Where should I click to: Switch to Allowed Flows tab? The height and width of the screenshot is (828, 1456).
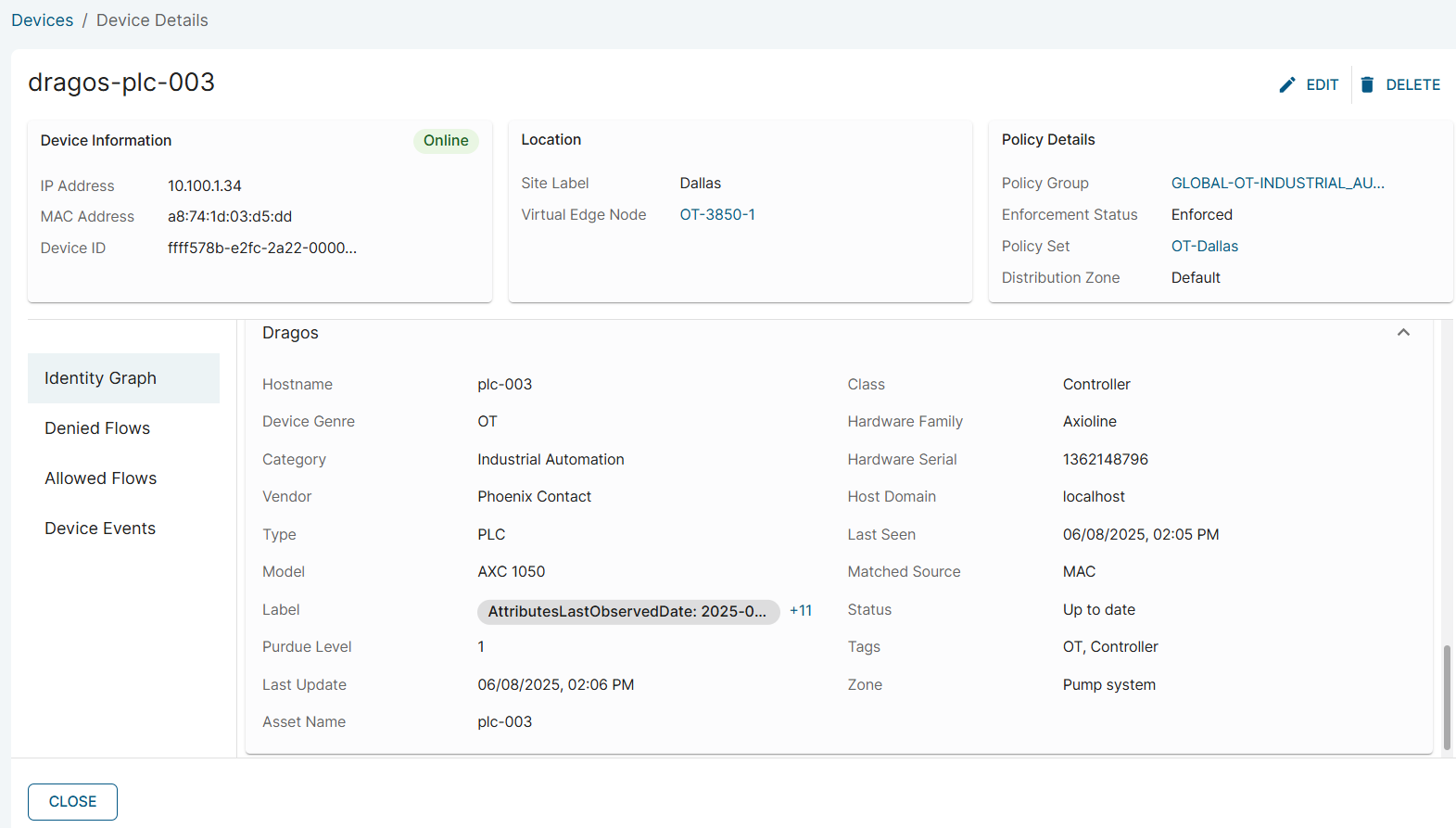(101, 478)
